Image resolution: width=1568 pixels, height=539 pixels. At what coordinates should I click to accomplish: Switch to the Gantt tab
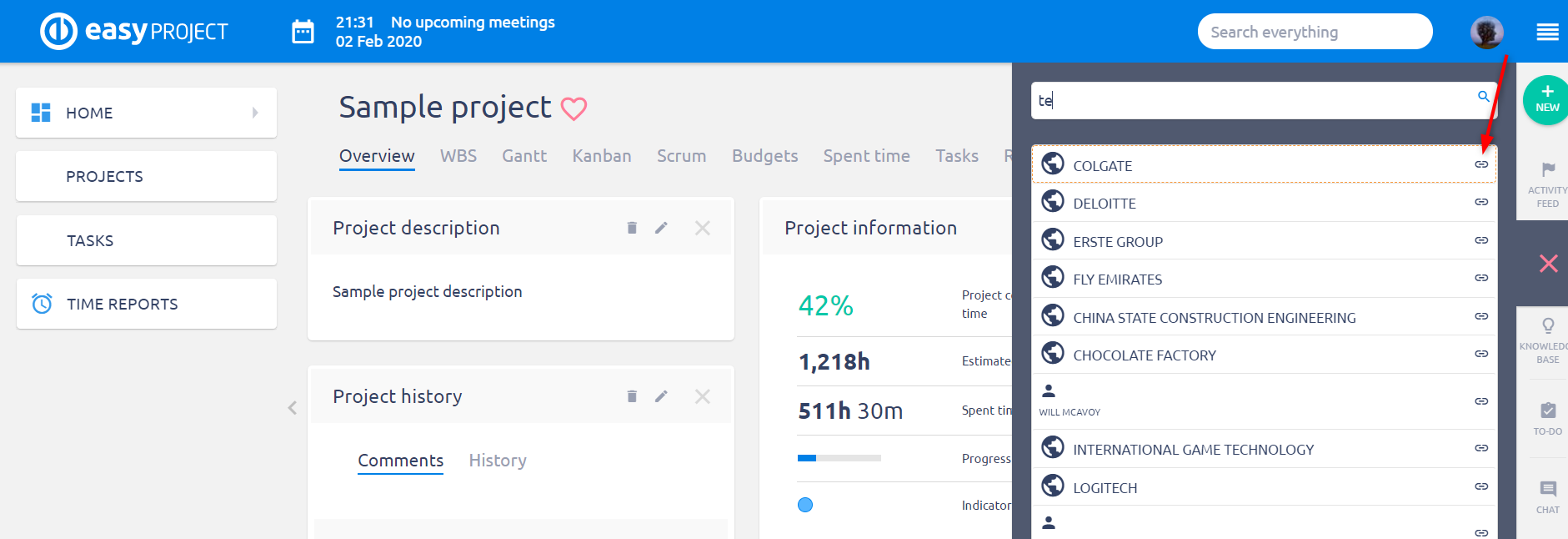(524, 156)
